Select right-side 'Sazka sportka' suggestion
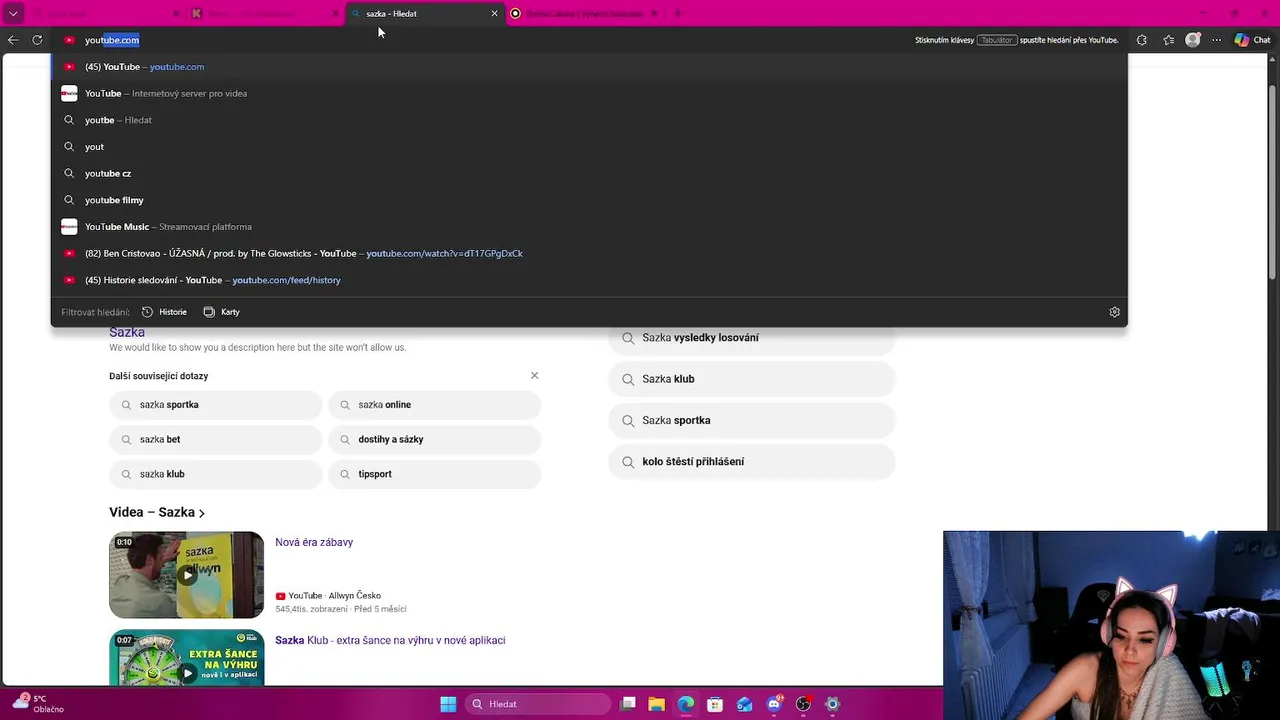This screenshot has height=720, width=1280. coord(751,420)
